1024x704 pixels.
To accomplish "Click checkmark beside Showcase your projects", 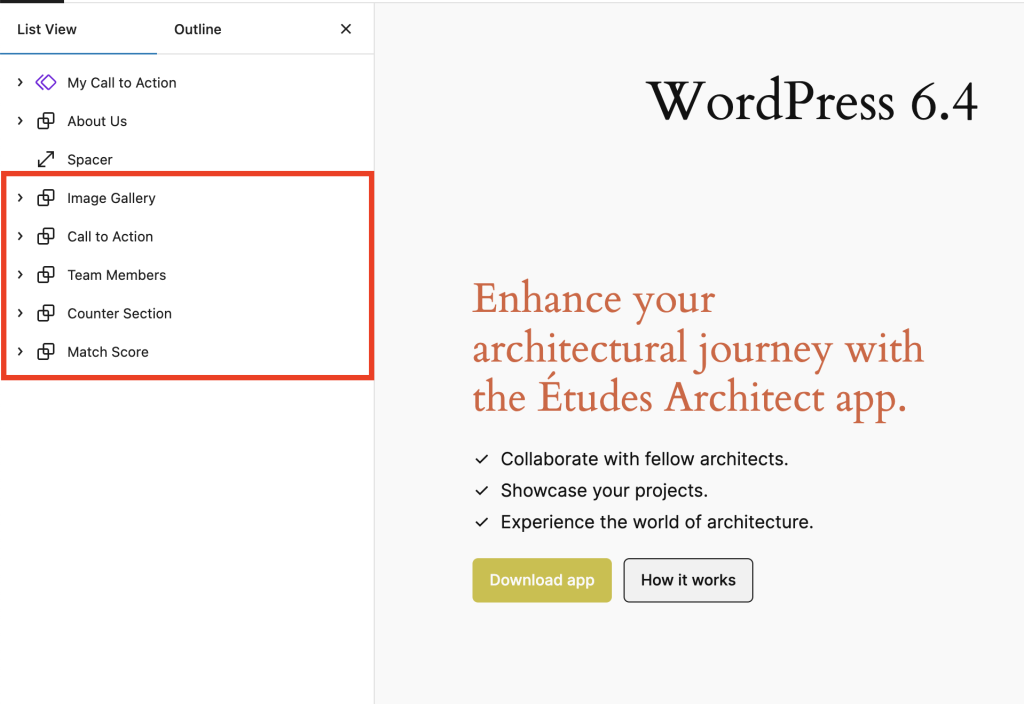I will 482,490.
